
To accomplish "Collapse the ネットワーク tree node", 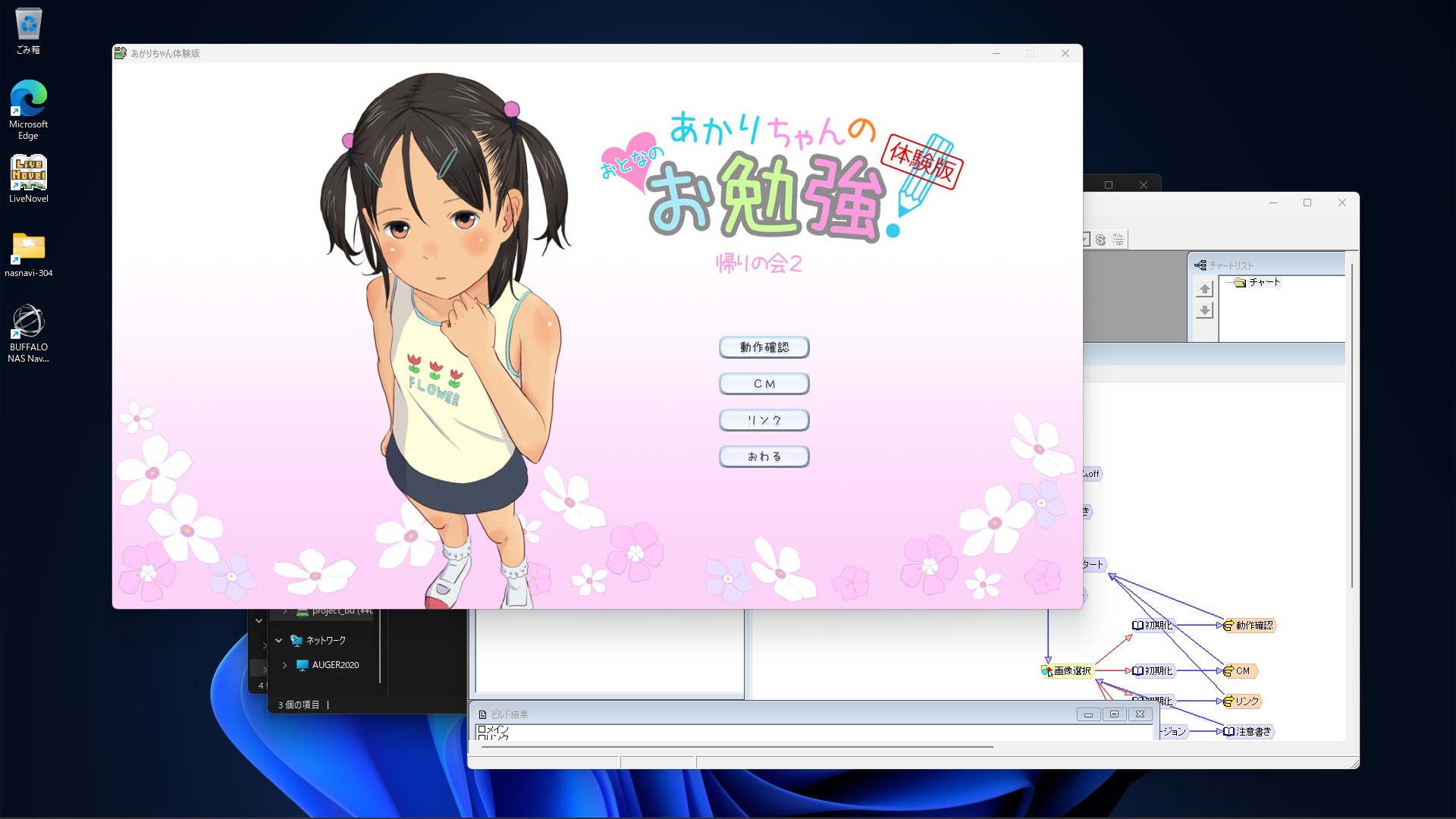I will click(x=278, y=641).
